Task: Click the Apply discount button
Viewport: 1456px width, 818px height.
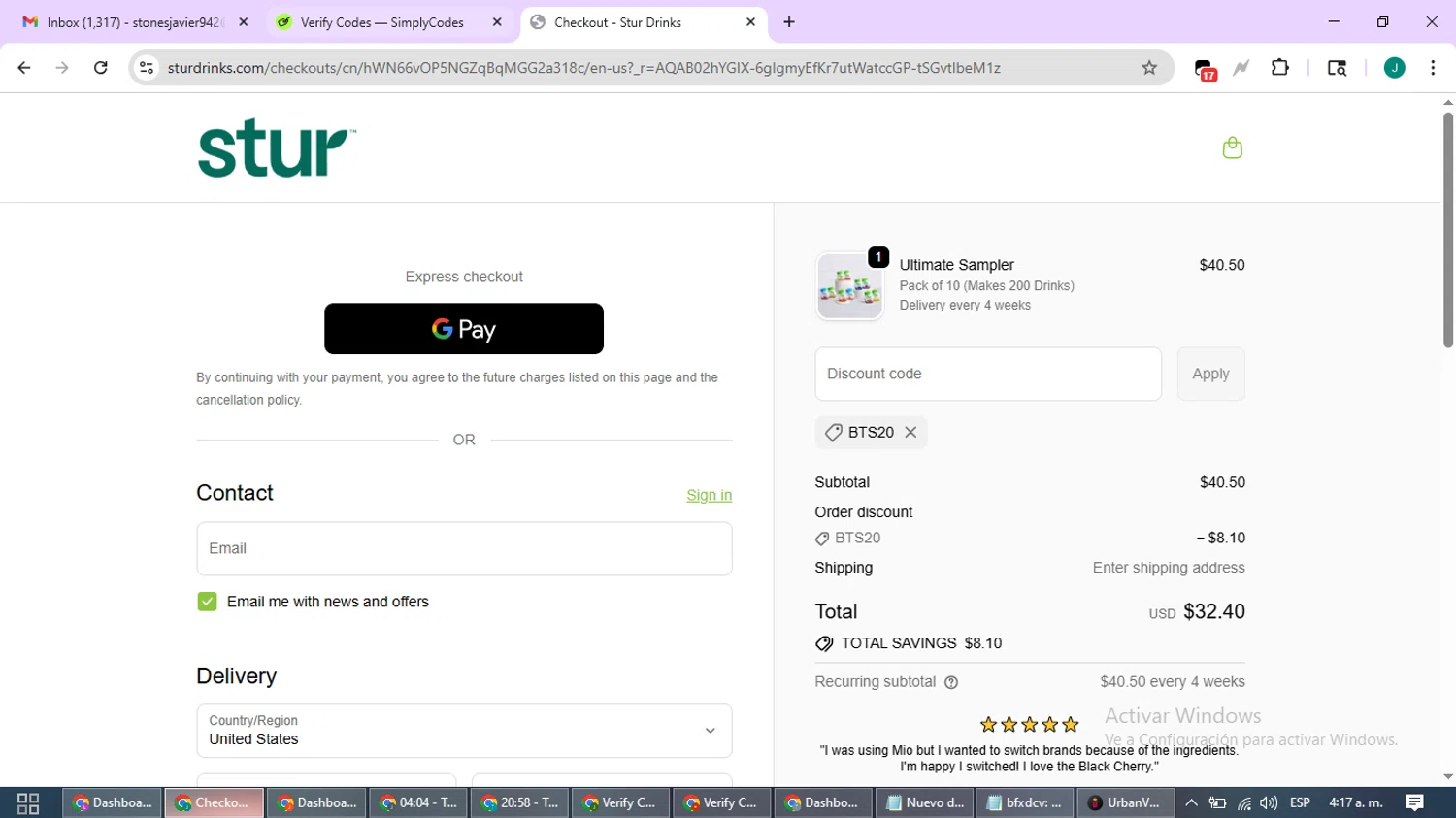Action: click(1210, 374)
